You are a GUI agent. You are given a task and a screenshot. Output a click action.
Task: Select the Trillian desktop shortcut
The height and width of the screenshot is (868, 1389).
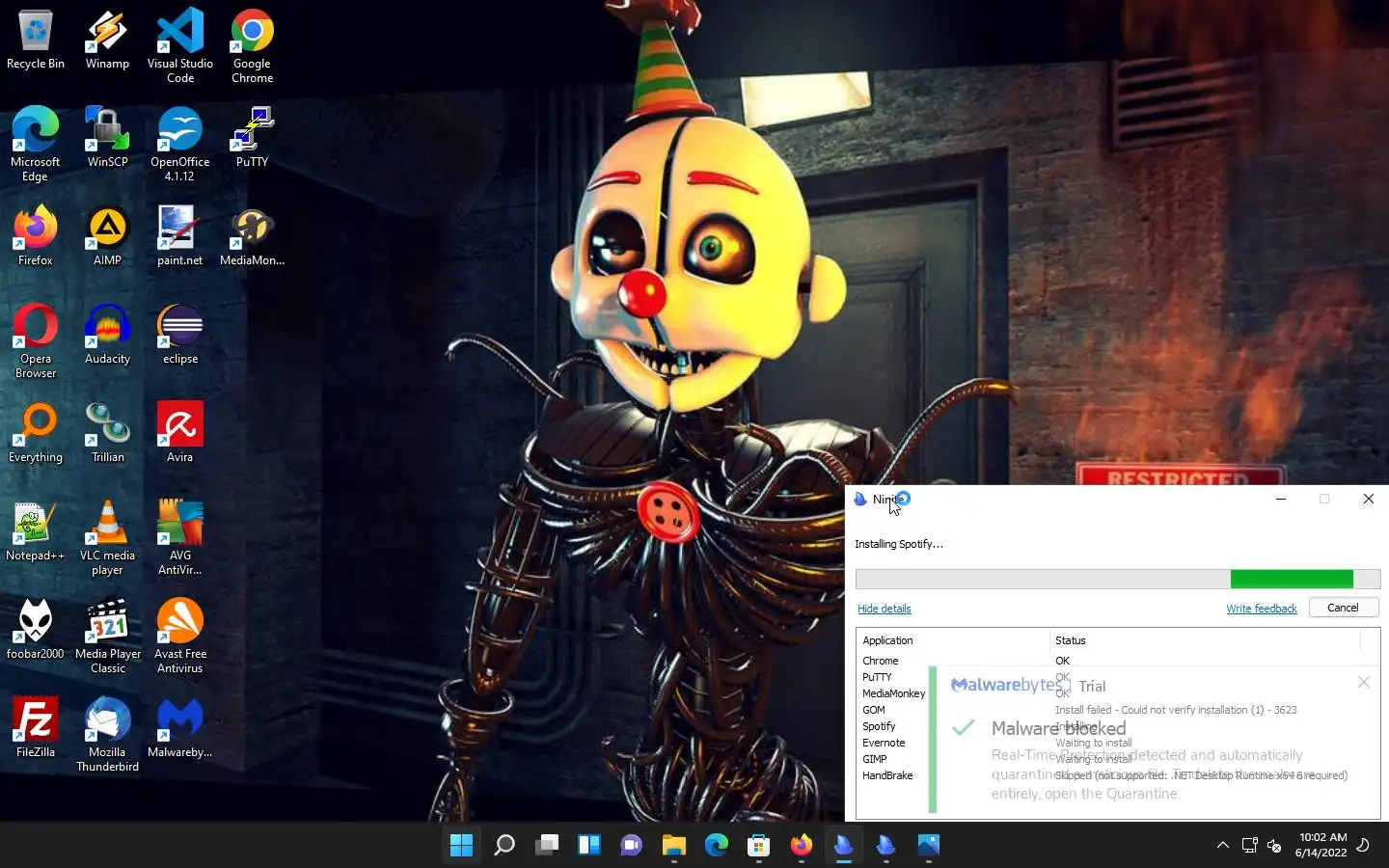(107, 433)
